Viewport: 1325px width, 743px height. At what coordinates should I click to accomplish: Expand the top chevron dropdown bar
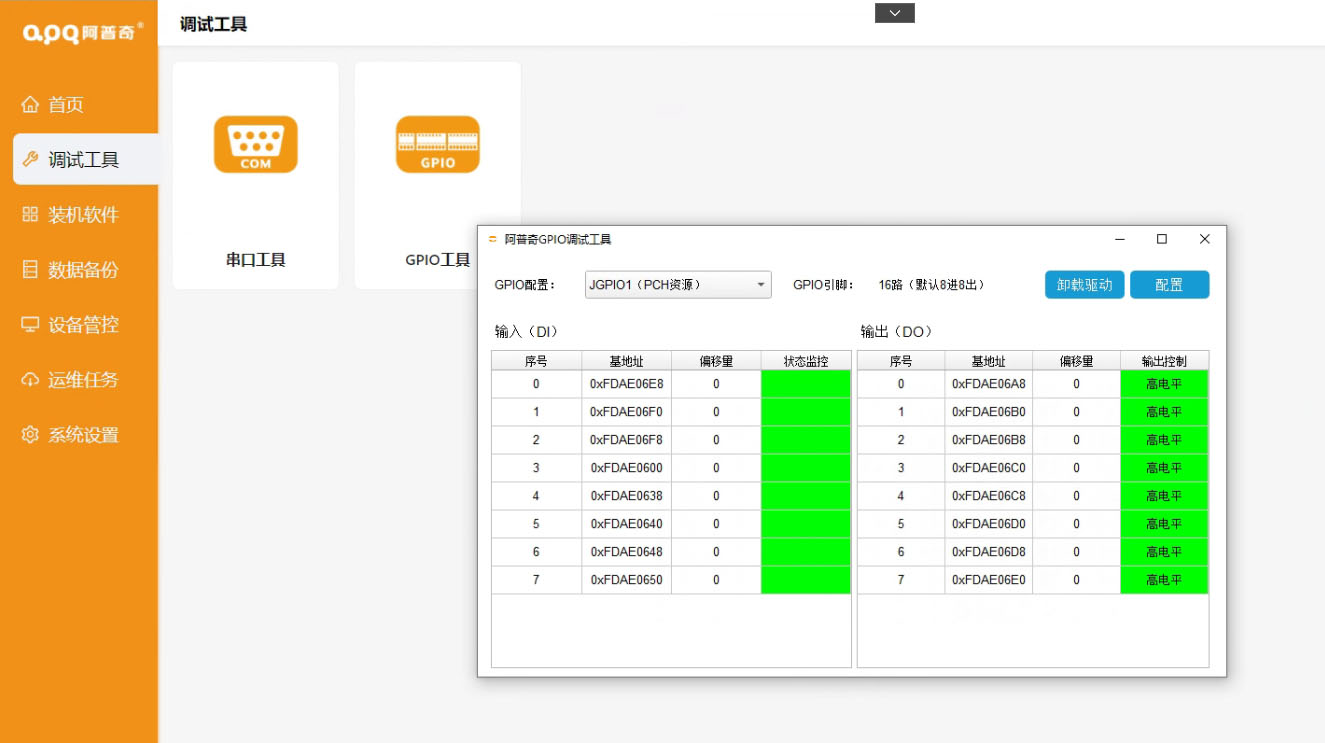[894, 13]
